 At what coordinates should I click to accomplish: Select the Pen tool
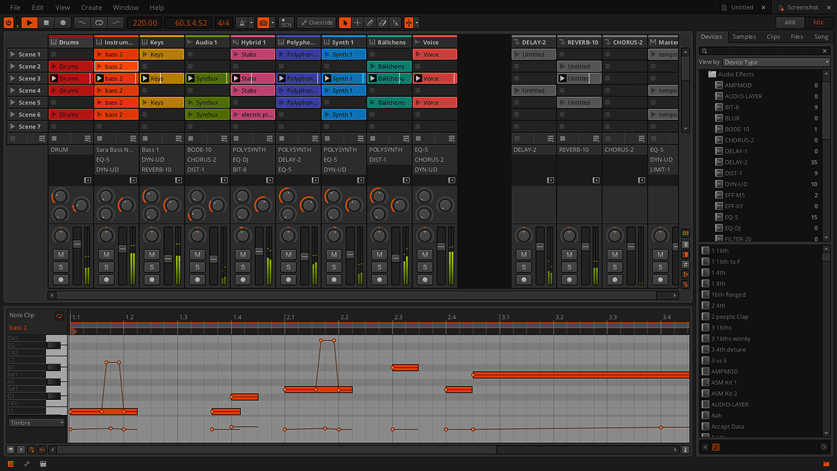[x=370, y=22]
